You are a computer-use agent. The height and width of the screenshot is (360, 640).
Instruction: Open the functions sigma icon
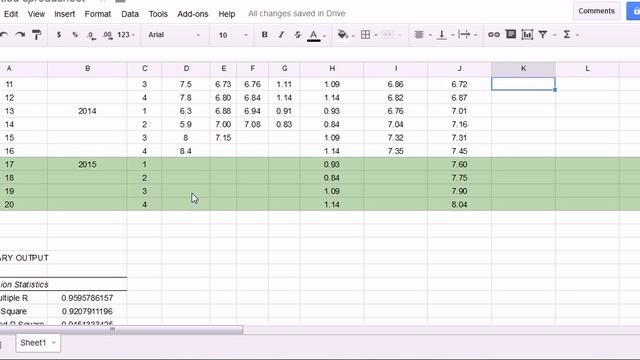click(567, 35)
